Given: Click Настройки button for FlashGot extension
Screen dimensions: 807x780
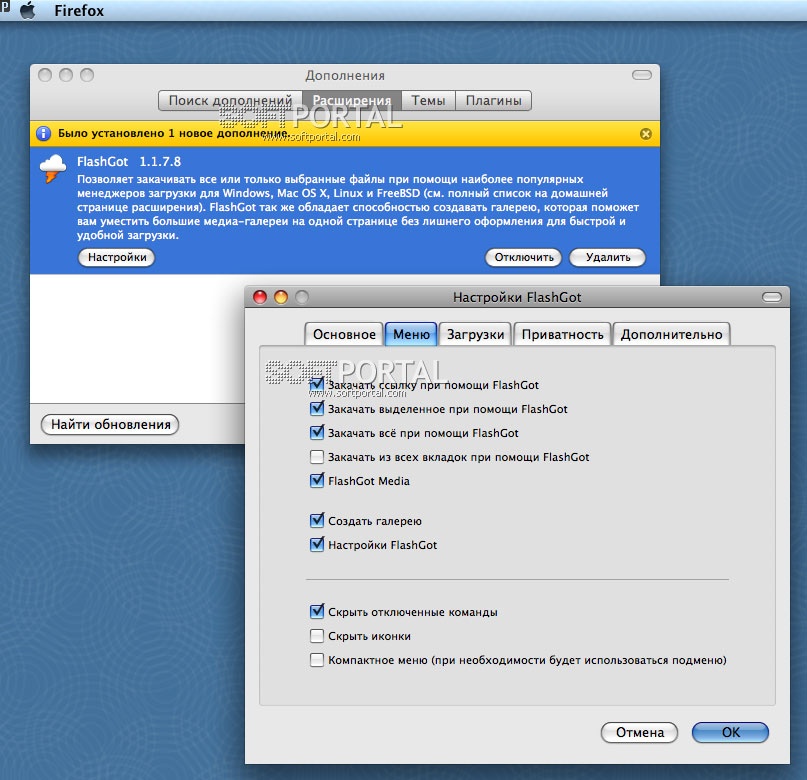Looking at the screenshot, I should 117,257.
